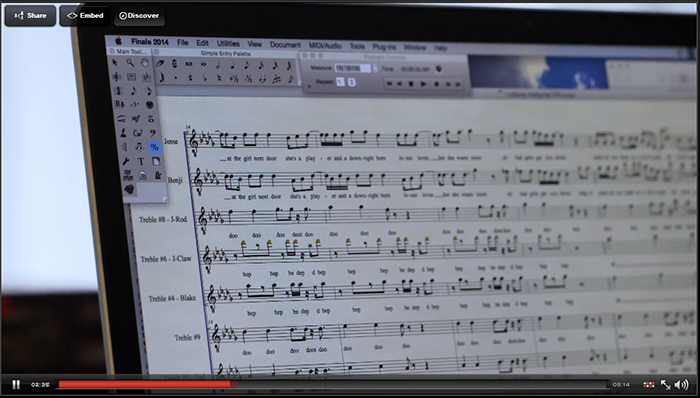Choose the Zoom magnifier tool
The height and width of the screenshot is (398, 700).
coord(130,62)
